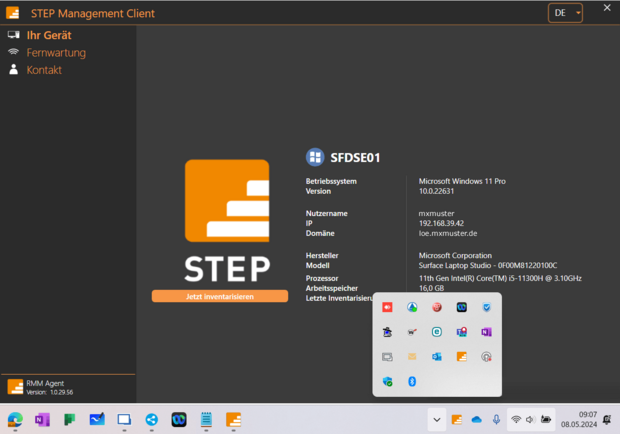The height and width of the screenshot is (434, 620).
Task: Click the volume speaker tray icon
Action: tap(531, 419)
